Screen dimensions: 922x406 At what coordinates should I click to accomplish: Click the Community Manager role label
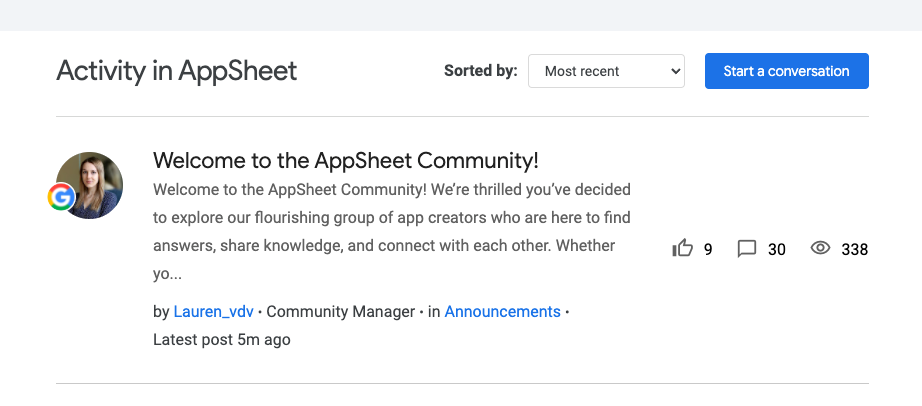point(340,312)
